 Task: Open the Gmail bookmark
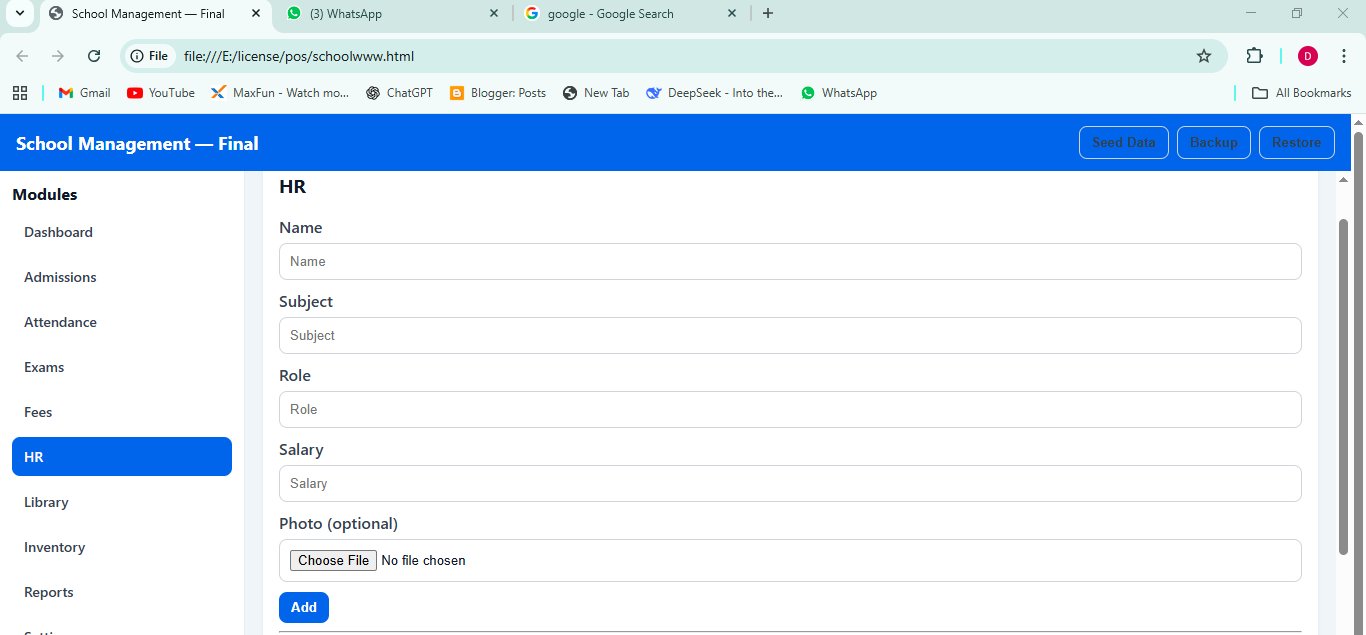coord(85,93)
